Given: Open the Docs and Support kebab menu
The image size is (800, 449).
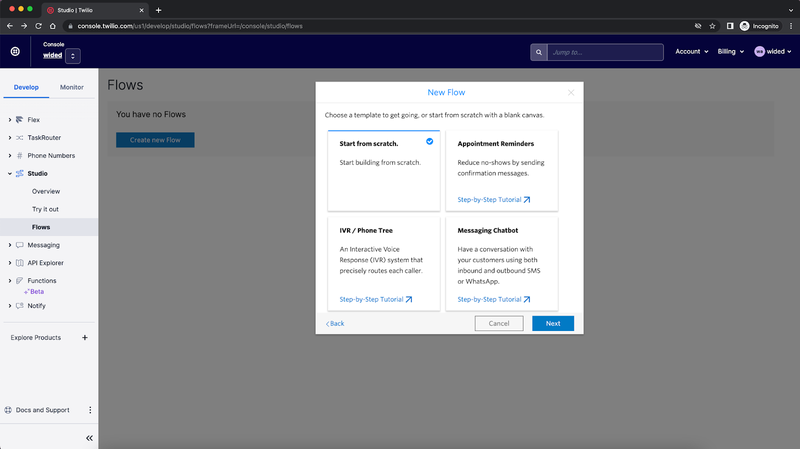Looking at the screenshot, I should [90, 410].
